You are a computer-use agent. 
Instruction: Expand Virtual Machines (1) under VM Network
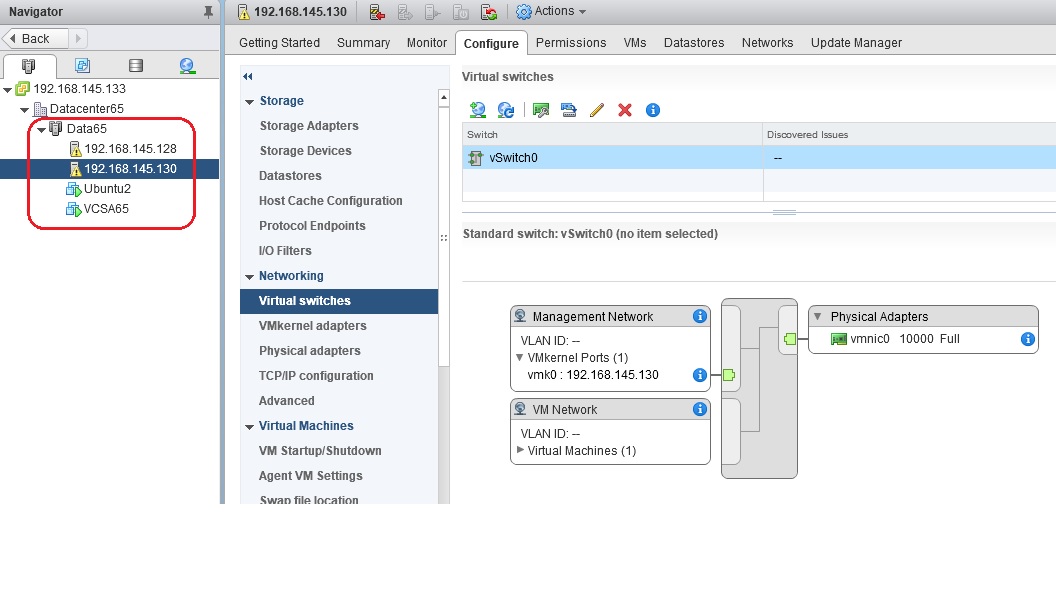pos(520,451)
